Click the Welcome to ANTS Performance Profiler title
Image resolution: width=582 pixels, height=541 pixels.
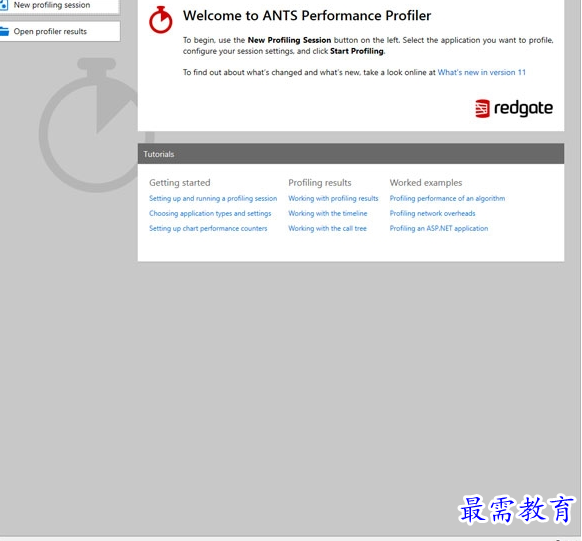(307, 16)
